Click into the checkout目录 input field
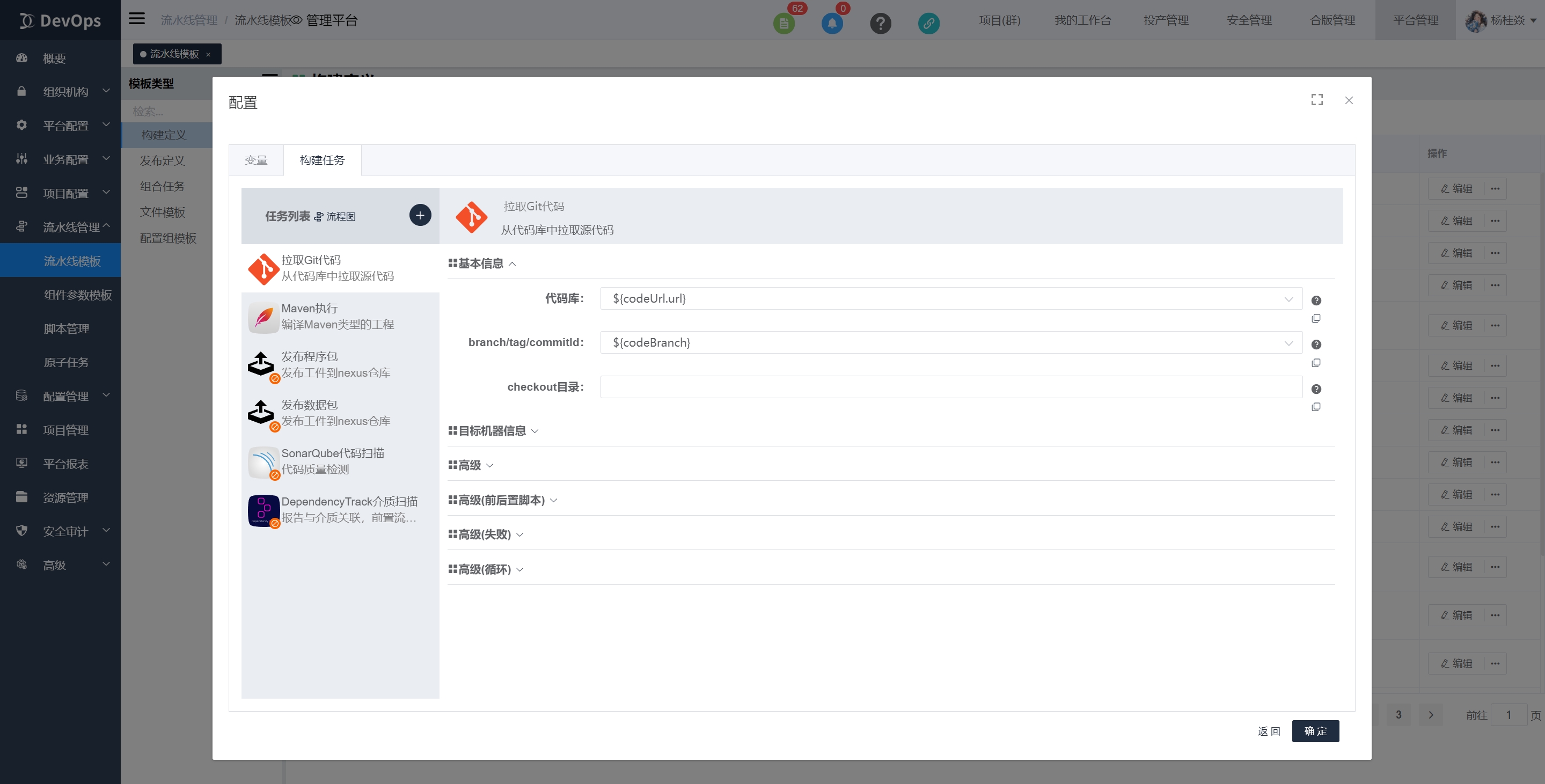This screenshot has height=784, width=1545. click(x=950, y=387)
